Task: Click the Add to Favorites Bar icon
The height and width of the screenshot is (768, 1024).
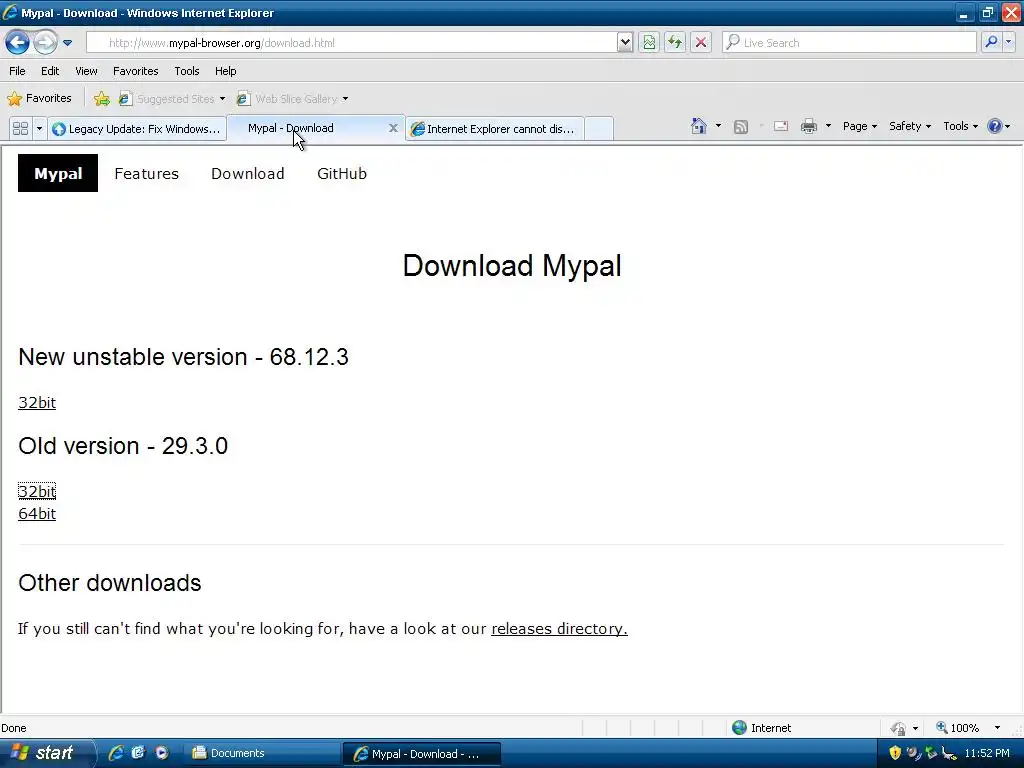Action: tap(102, 99)
